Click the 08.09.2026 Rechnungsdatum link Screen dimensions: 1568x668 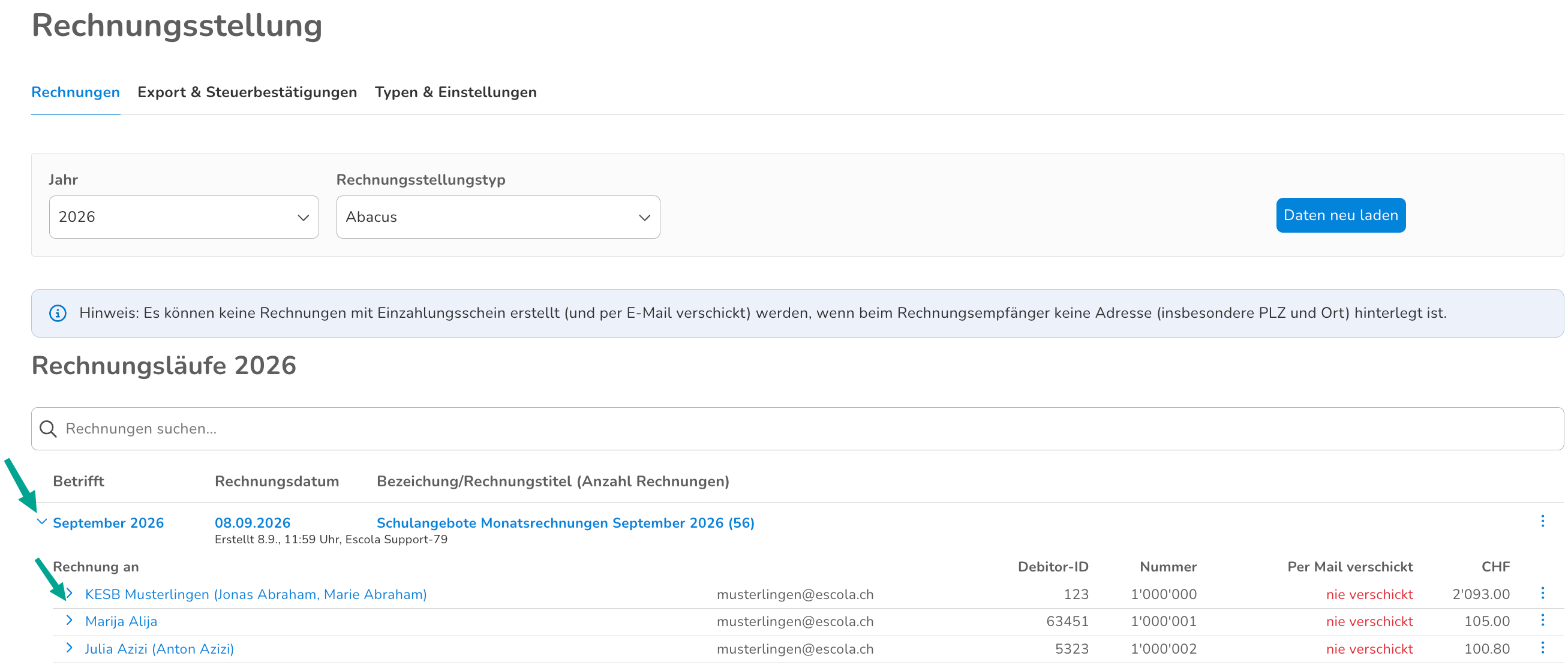pos(253,523)
